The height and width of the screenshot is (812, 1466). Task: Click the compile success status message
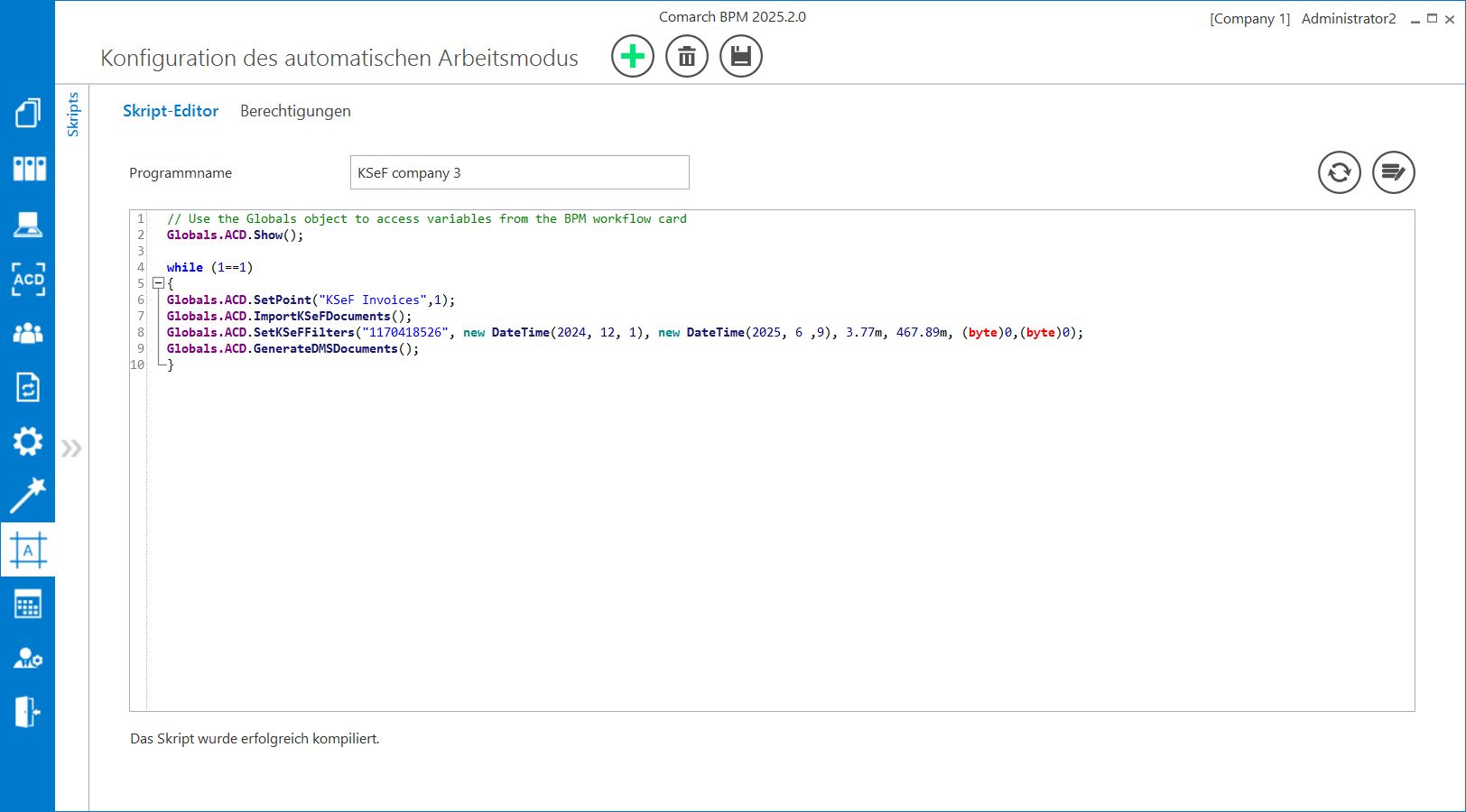click(x=255, y=739)
